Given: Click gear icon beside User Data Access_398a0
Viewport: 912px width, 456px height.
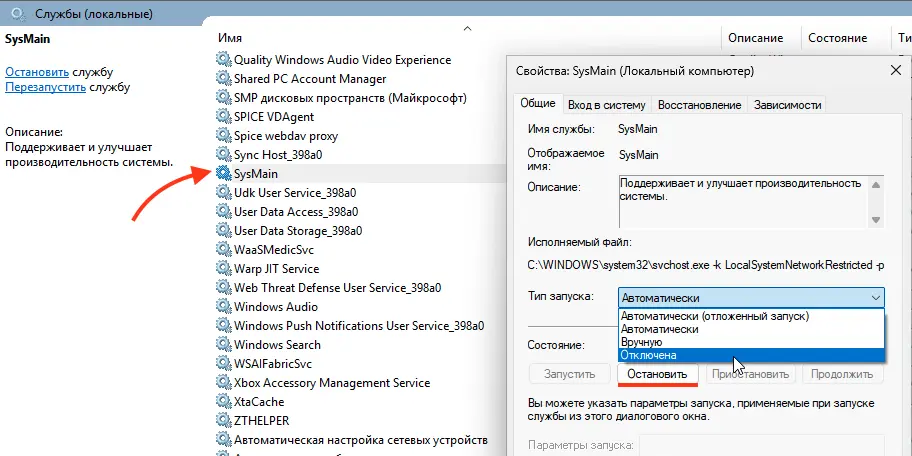Looking at the screenshot, I should coord(223,211).
